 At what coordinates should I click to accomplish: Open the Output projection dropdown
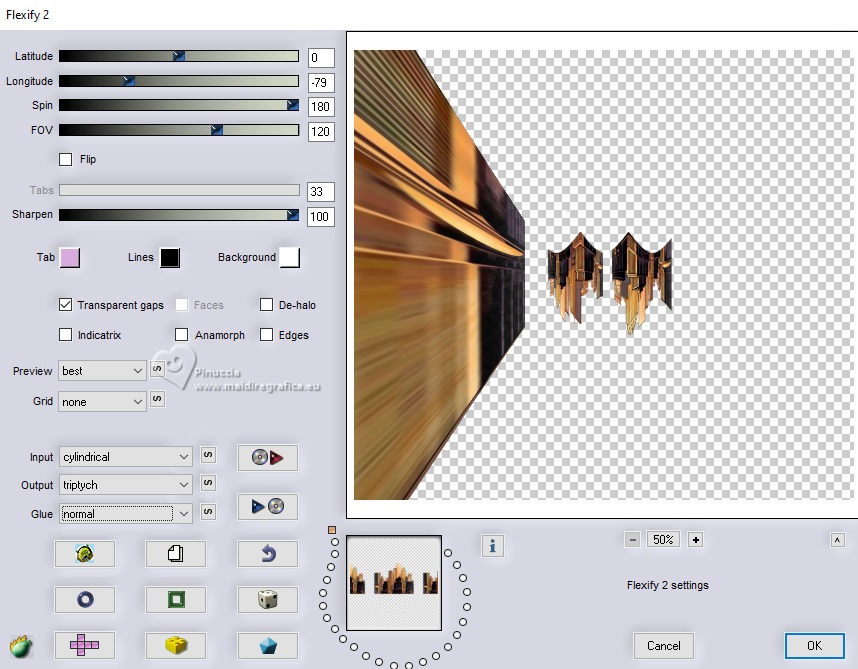tap(126, 485)
